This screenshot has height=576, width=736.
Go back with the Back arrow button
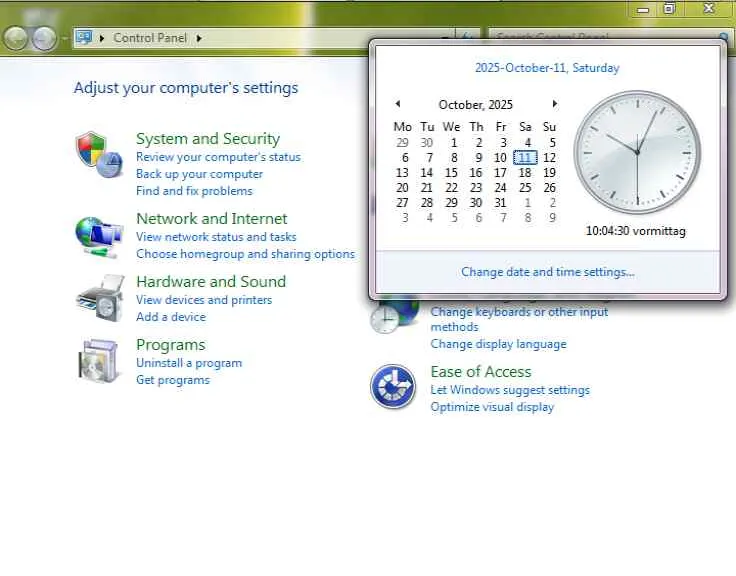point(16,38)
